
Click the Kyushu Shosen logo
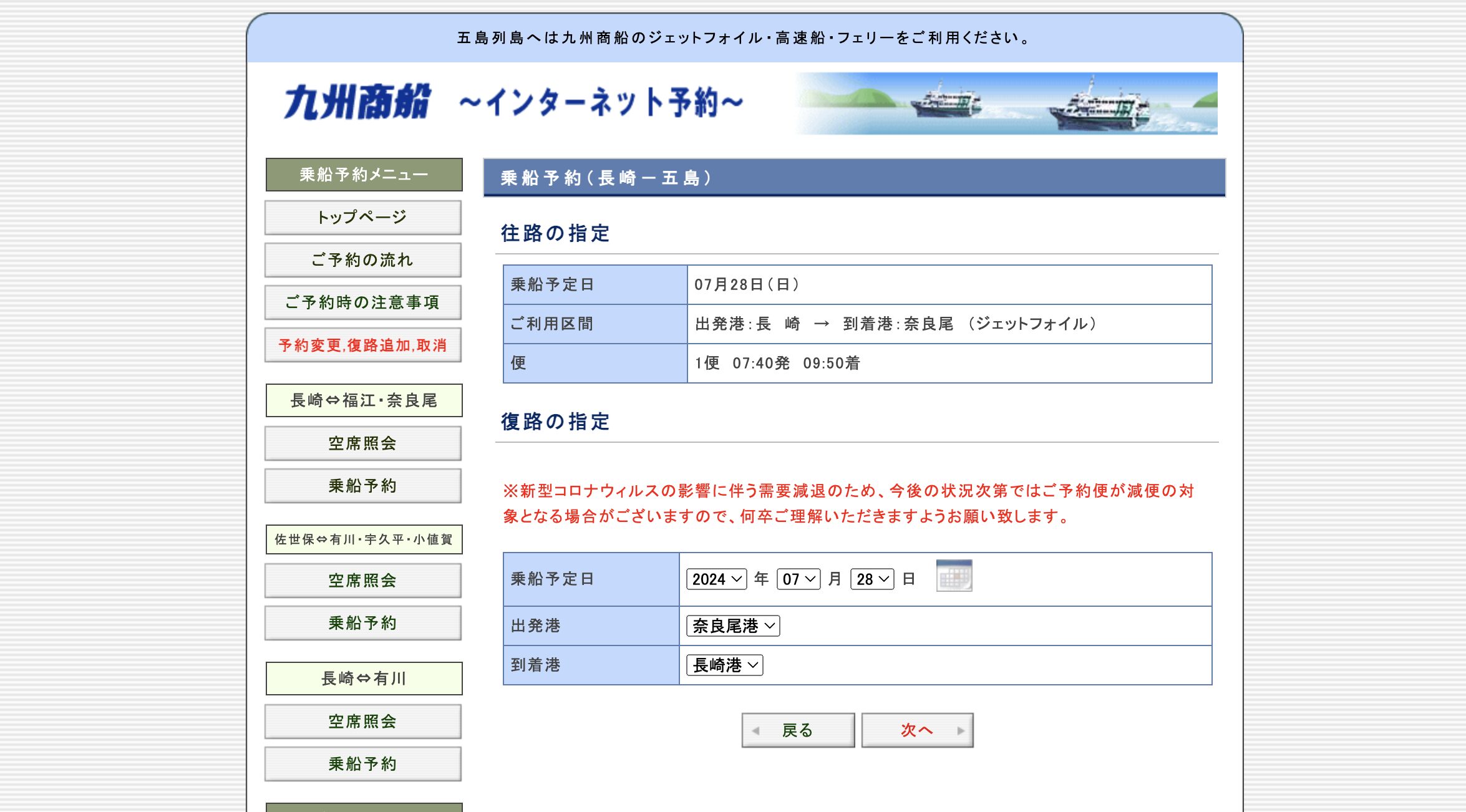click(x=357, y=102)
